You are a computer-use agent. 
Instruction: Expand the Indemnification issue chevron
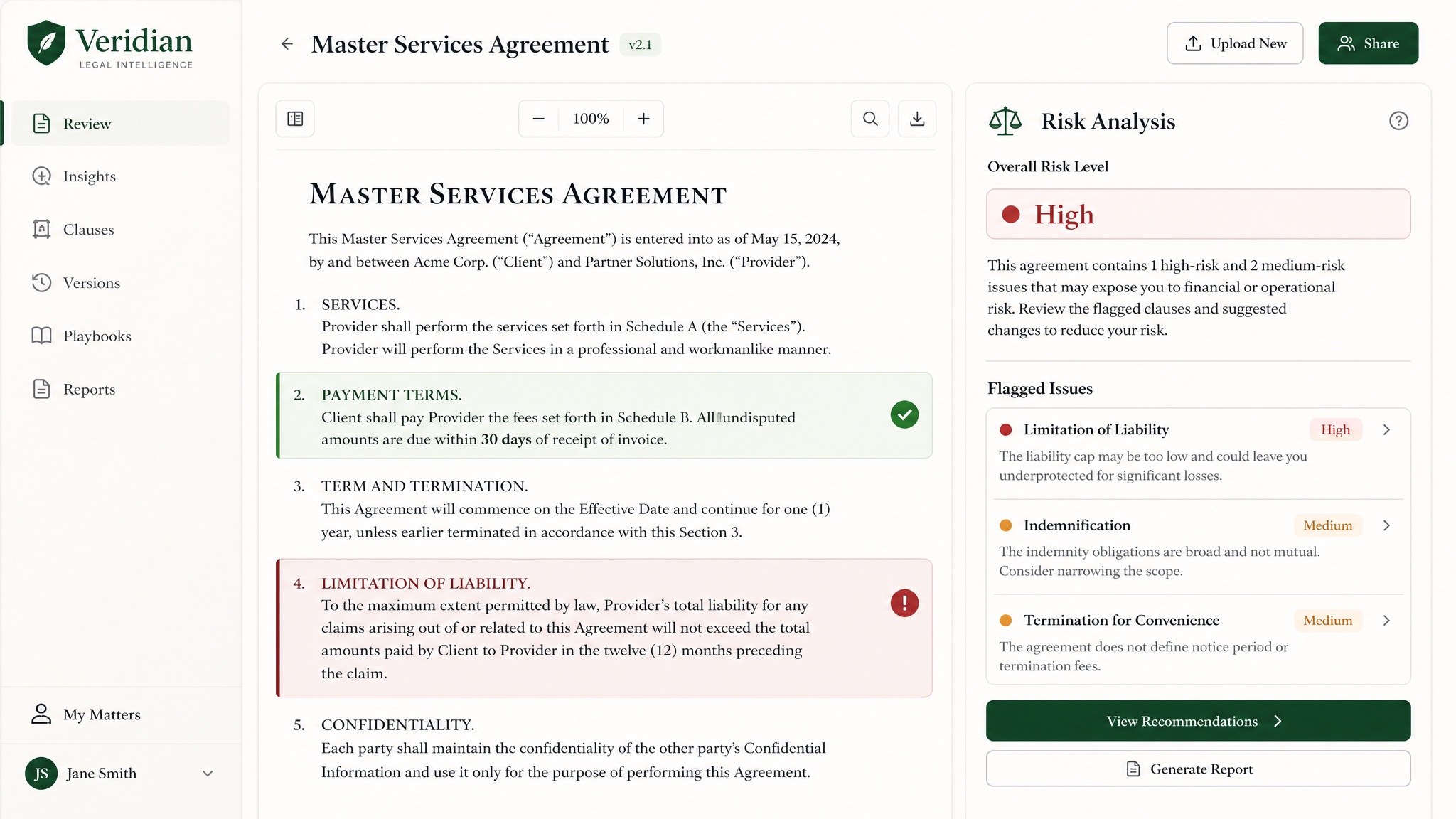[x=1386, y=525]
